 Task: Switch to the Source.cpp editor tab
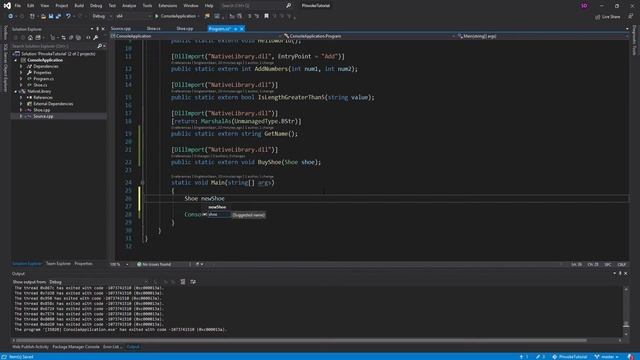(121, 29)
